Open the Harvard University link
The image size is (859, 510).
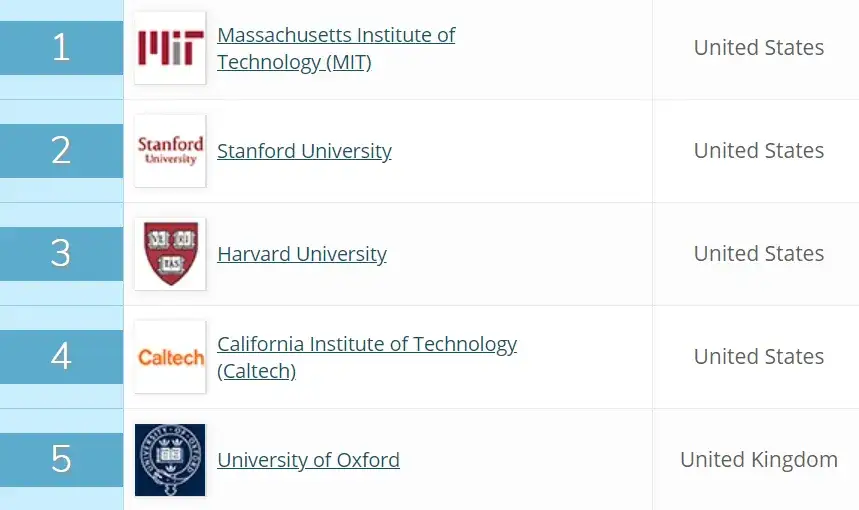point(301,254)
